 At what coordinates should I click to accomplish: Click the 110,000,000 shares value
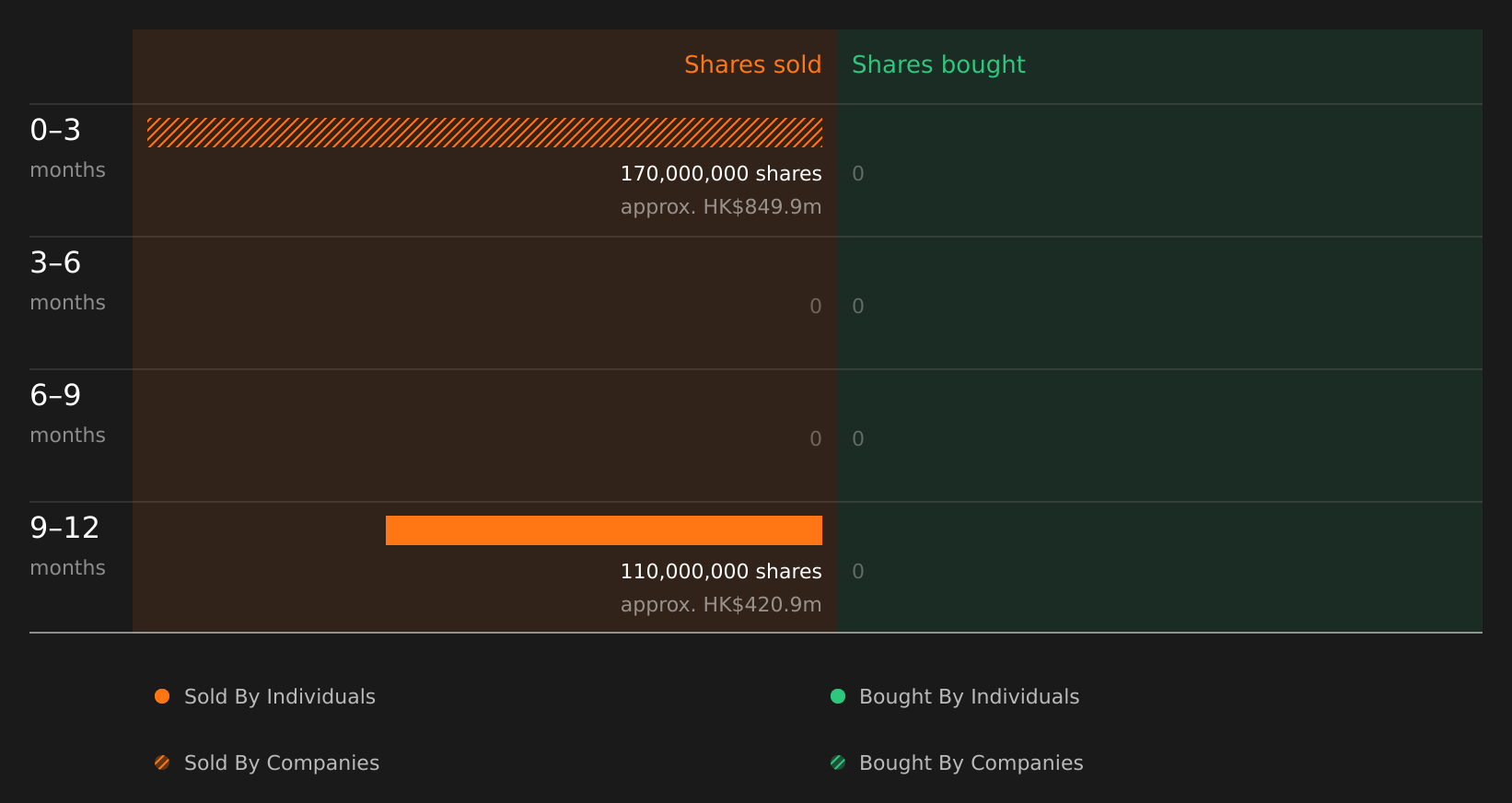click(x=721, y=571)
